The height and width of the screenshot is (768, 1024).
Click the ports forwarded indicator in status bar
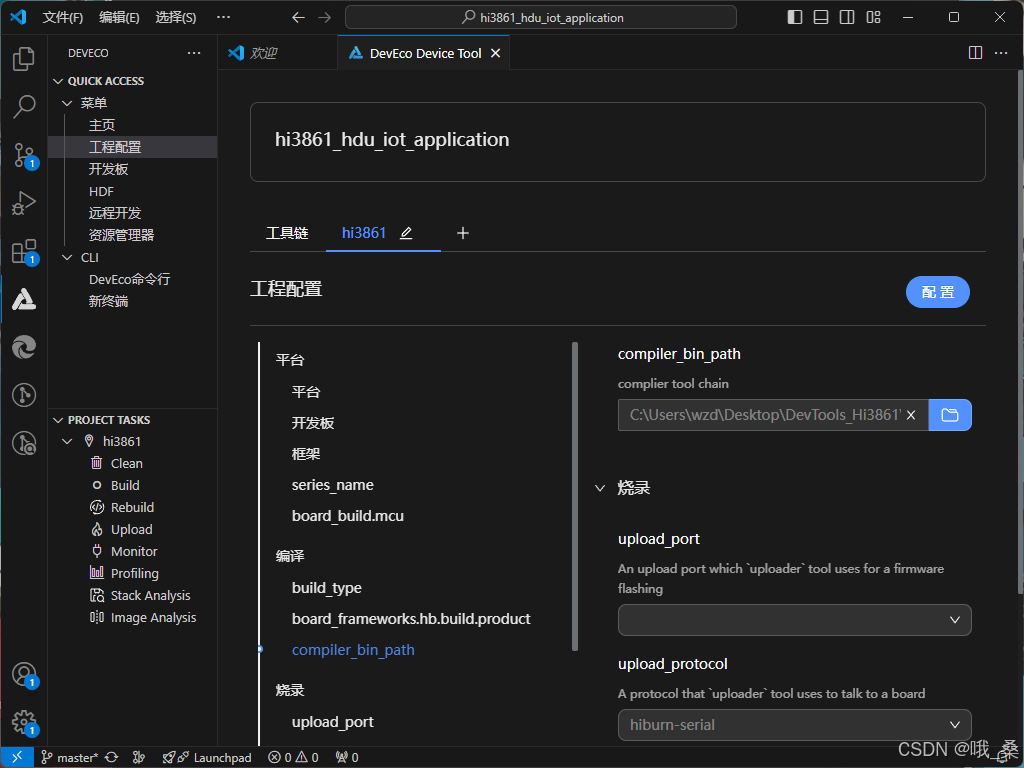point(347,758)
